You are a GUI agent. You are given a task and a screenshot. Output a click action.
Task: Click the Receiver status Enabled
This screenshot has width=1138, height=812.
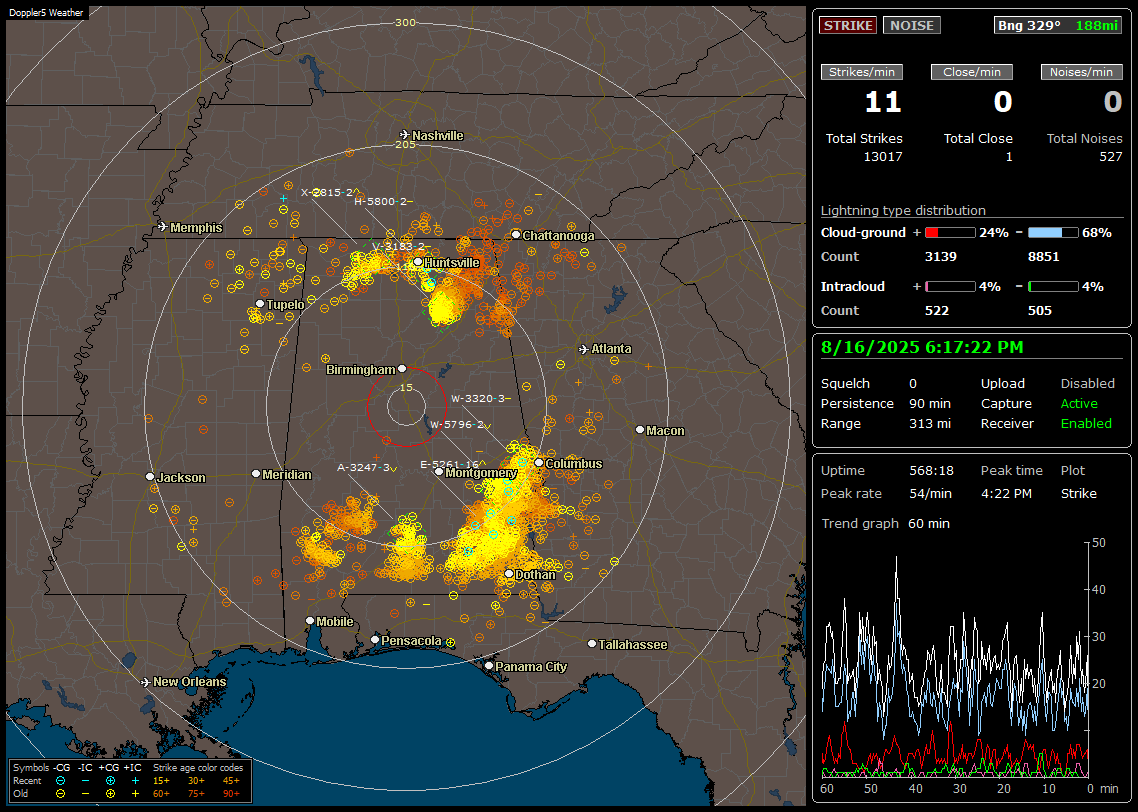pyautogui.click(x=1086, y=423)
